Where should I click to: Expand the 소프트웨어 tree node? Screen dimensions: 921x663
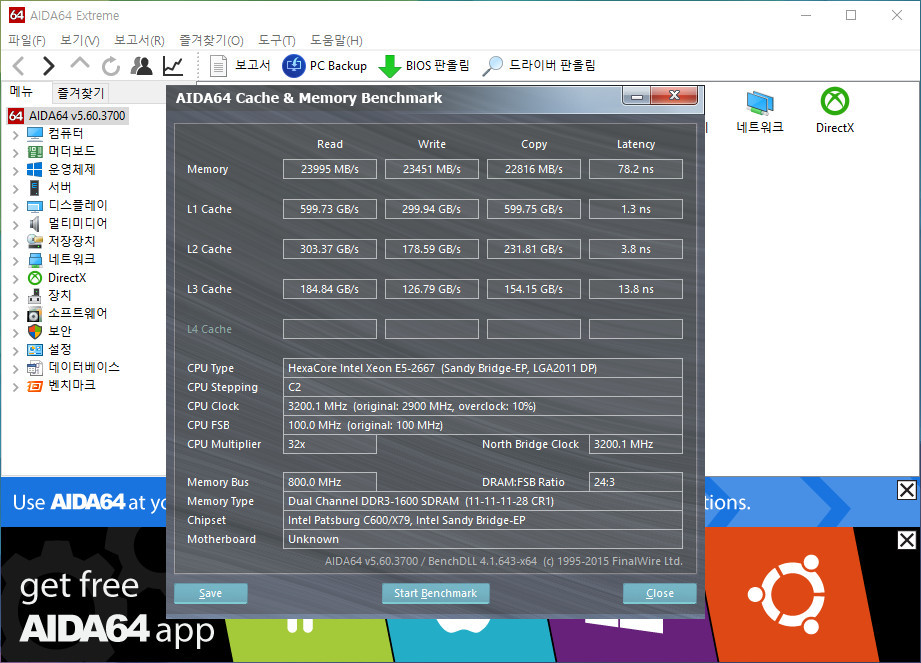[x=16, y=315]
